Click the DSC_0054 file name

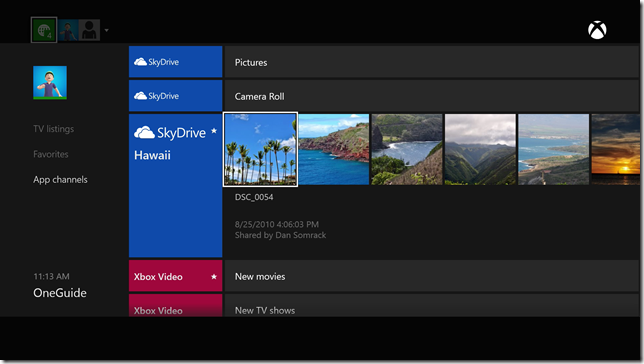click(x=254, y=197)
